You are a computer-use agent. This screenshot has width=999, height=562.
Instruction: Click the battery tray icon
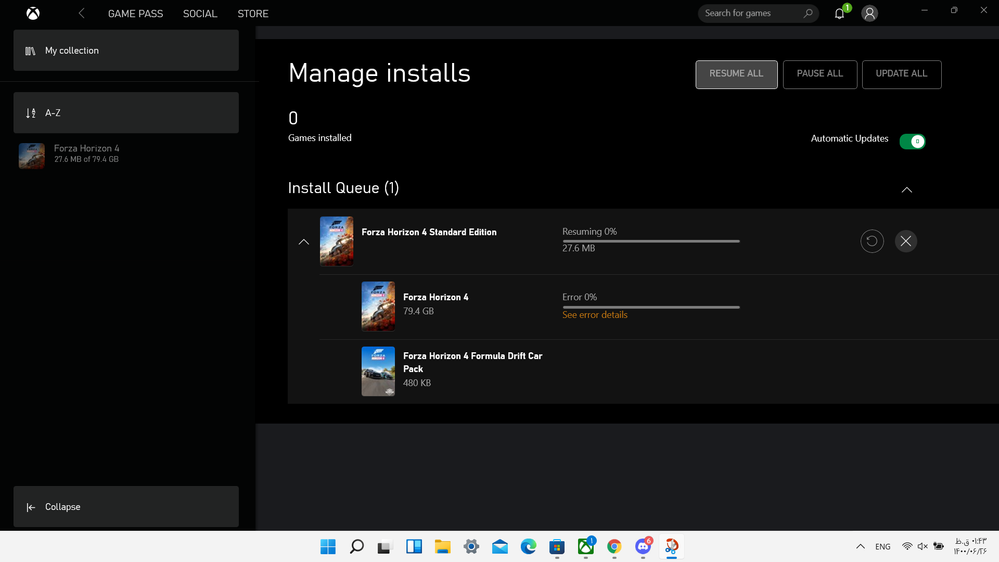938,546
